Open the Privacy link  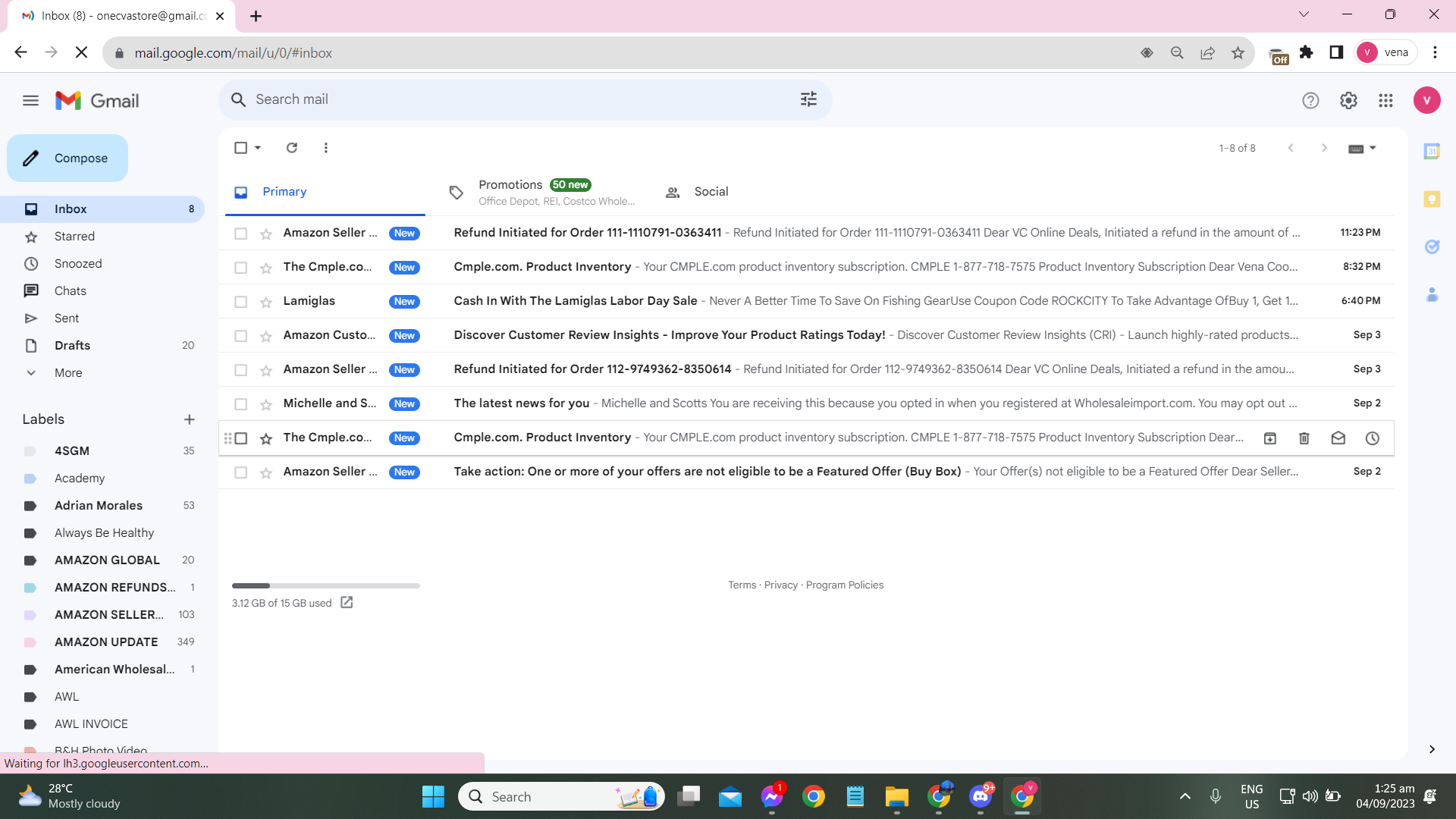[780, 585]
